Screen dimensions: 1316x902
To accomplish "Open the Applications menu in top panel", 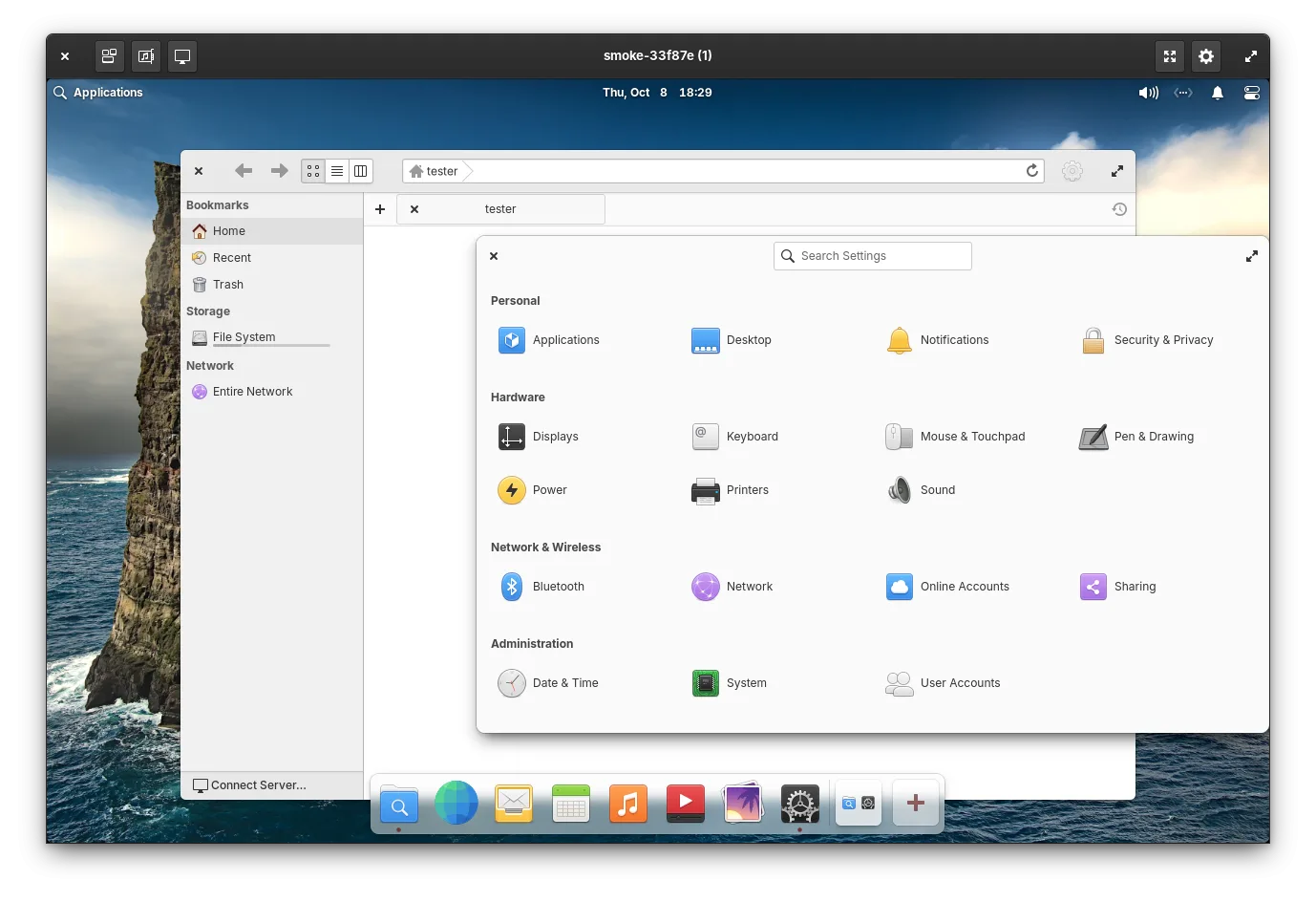I will (x=98, y=93).
